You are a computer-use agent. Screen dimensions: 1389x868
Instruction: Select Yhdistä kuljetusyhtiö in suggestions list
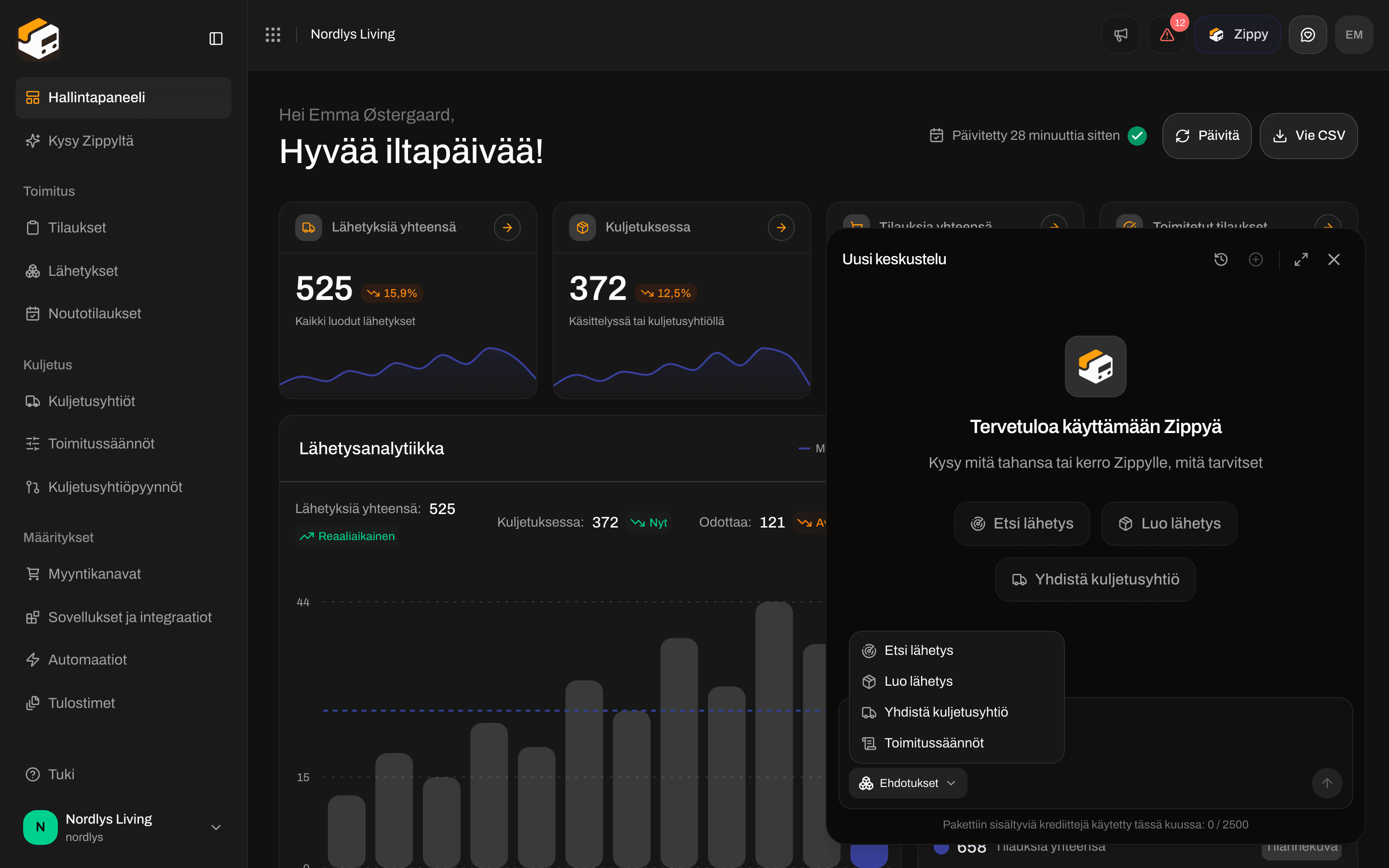[956, 712]
